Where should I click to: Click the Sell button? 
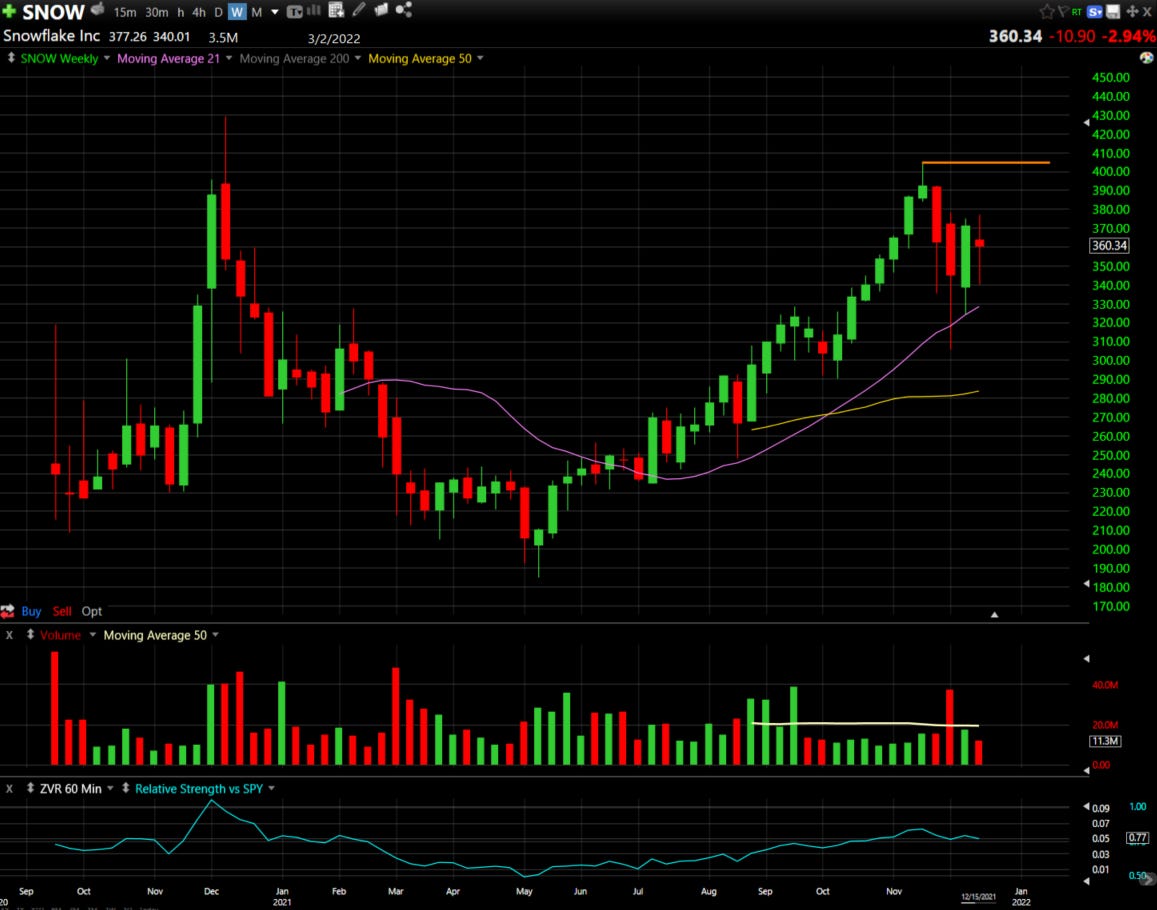62,611
